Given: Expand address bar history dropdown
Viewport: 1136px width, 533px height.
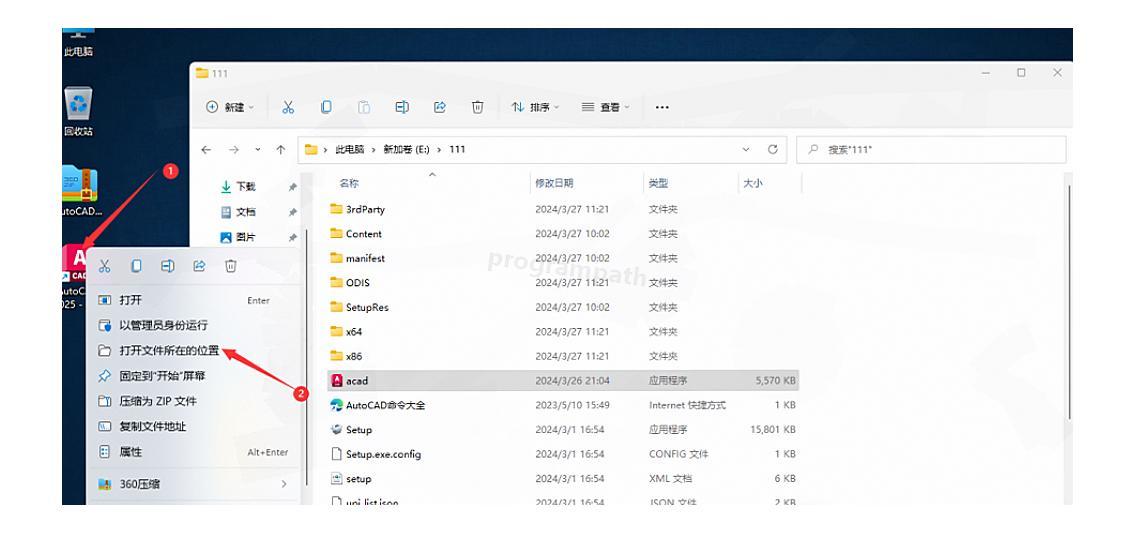Looking at the screenshot, I should [x=746, y=149].
